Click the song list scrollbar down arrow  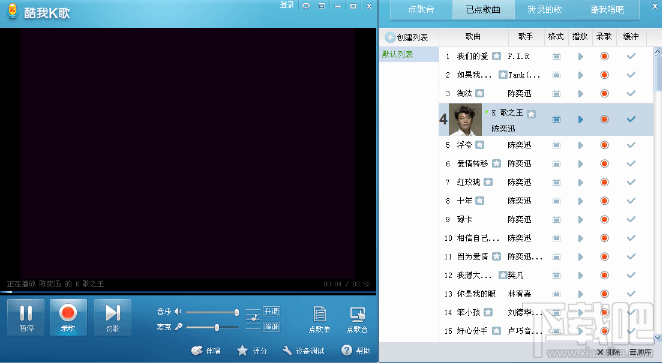(657, 337)
